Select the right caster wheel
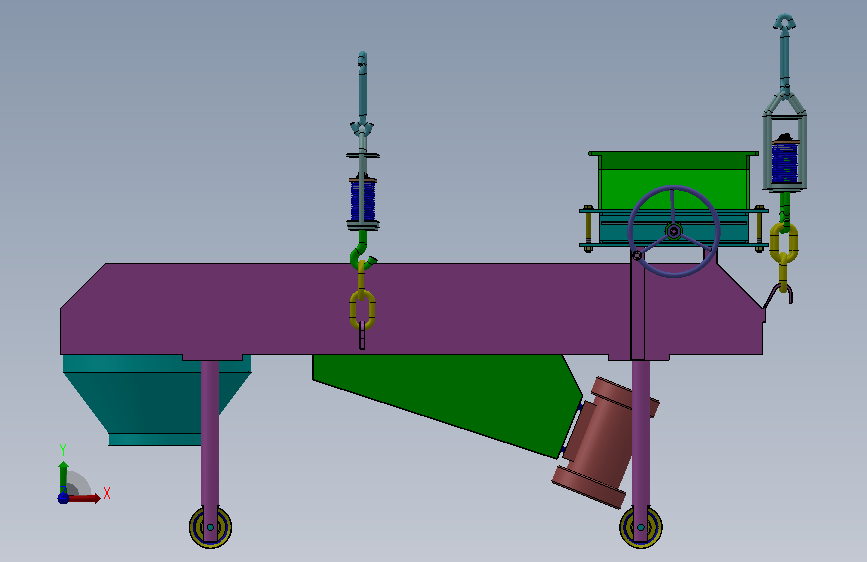The height and width of the screenshot is (562, 867). click(x=641, y=527)
